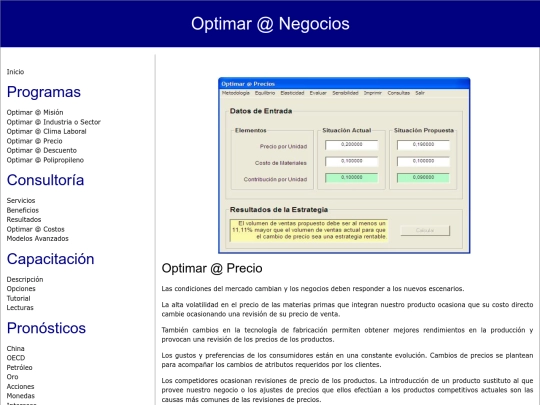Image resolution: width=540 pixels, height=405 pixels.
Task: Open Descripción under Capacitación
Action: pos(25,279)
